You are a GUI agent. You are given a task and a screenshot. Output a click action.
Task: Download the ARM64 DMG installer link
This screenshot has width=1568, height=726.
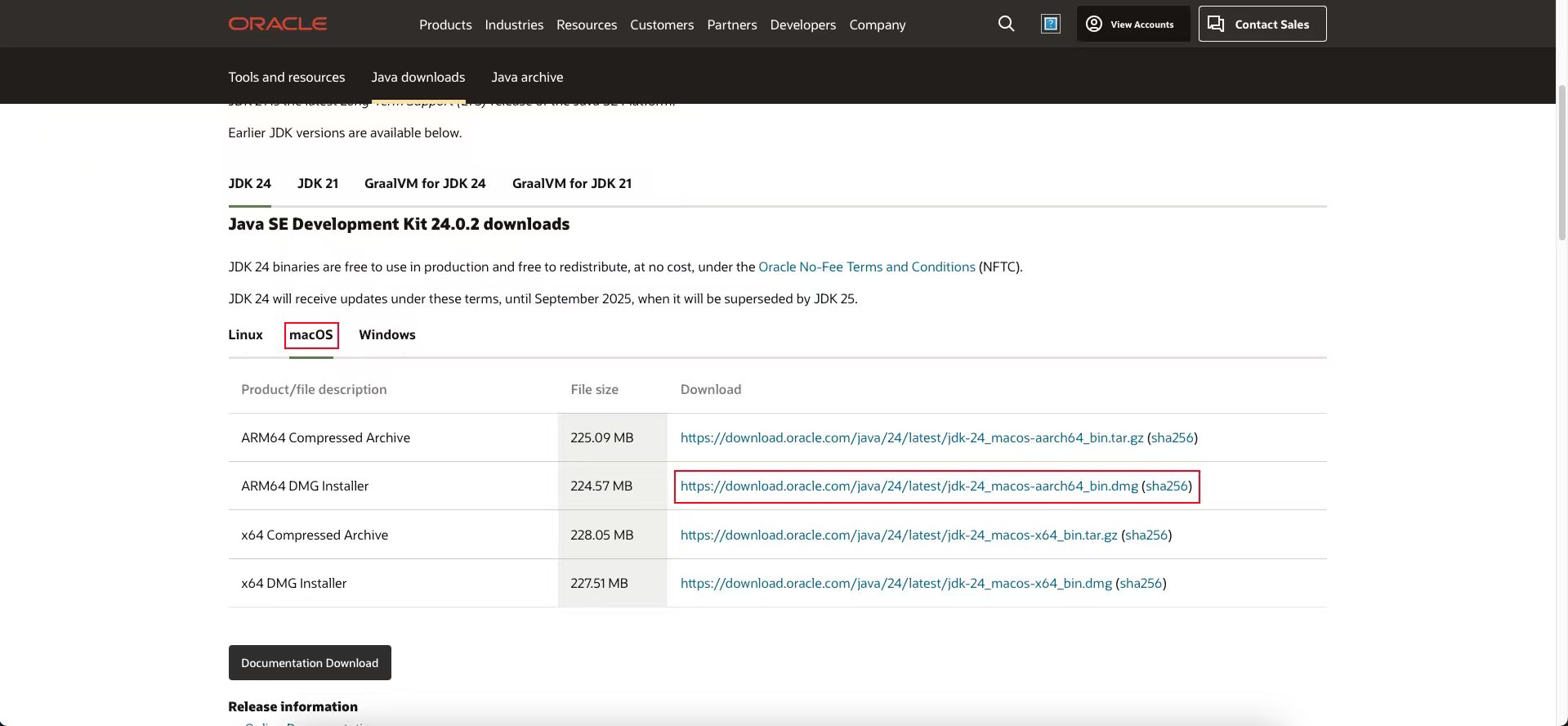coord(909,486)
